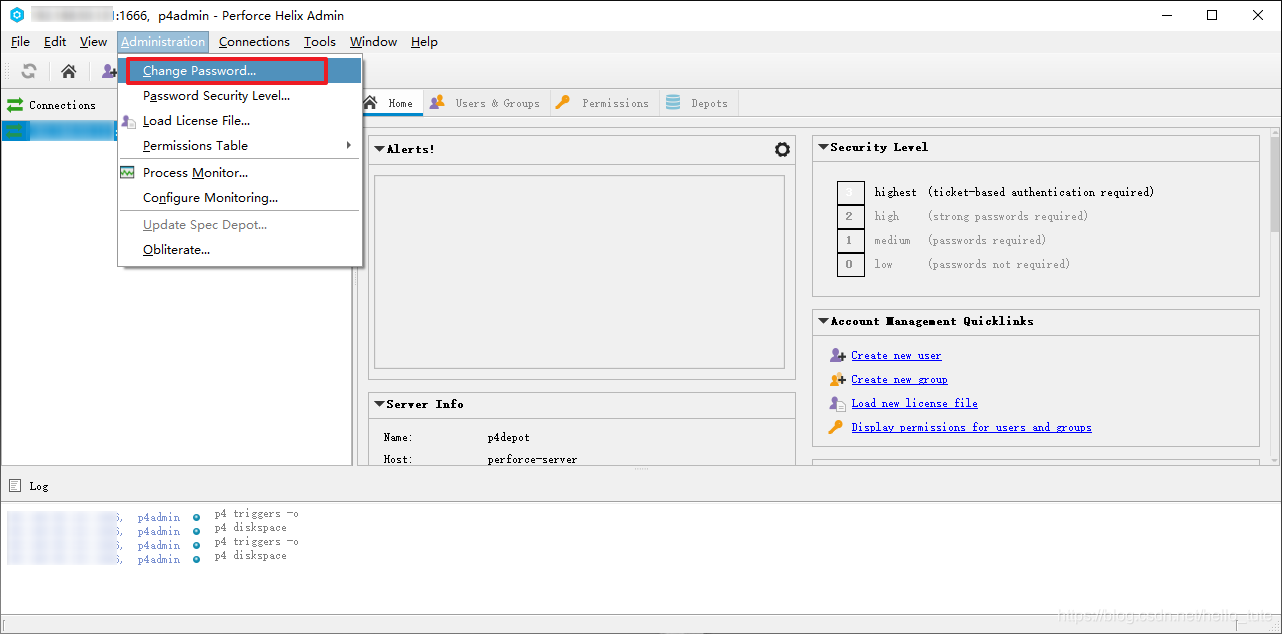1282x634 pixels.
Task: Open the Edit menu
Action: [55, 42]
